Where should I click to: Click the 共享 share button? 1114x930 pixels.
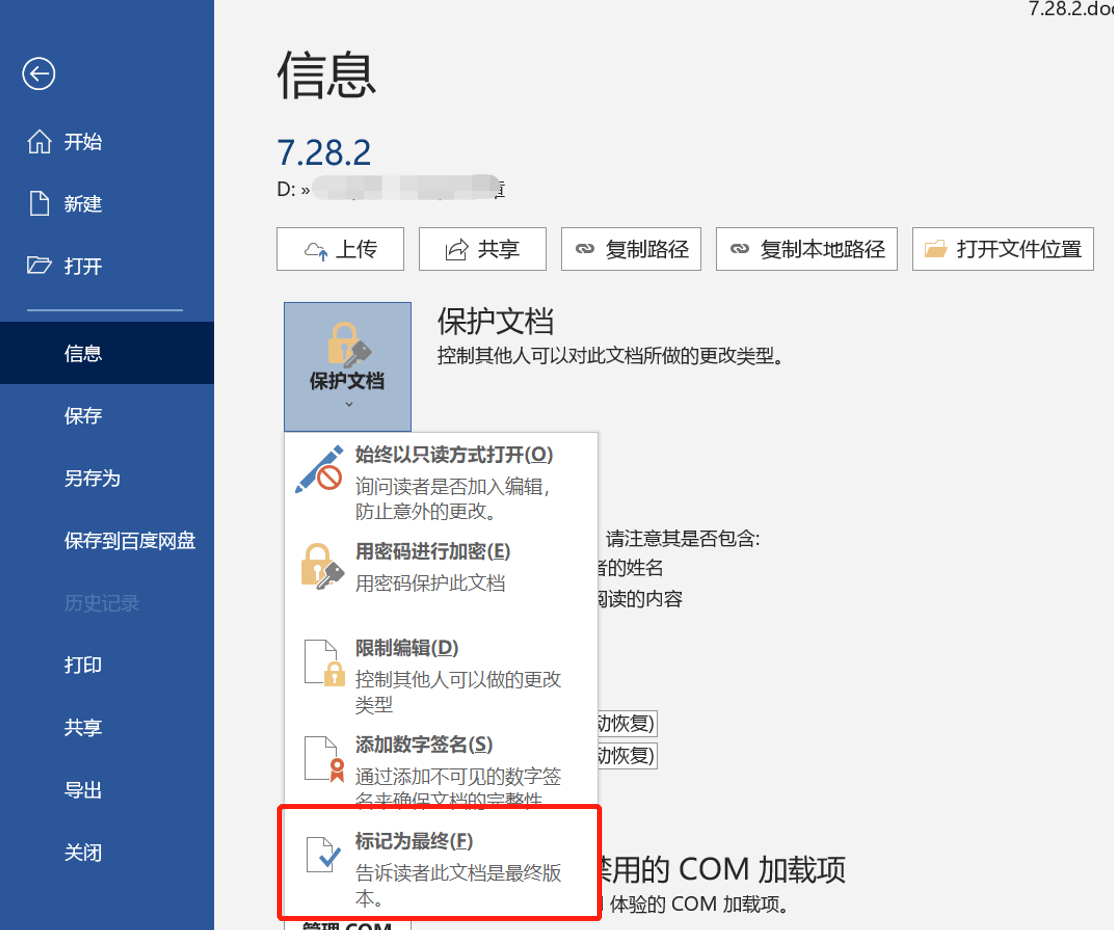[482, 249]
